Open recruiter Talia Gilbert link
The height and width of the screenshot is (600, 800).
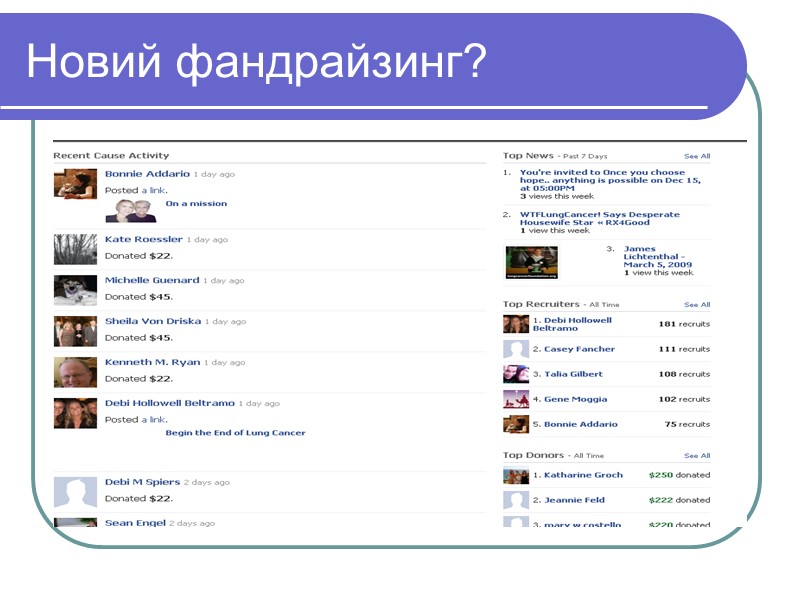tap(573, 374)
